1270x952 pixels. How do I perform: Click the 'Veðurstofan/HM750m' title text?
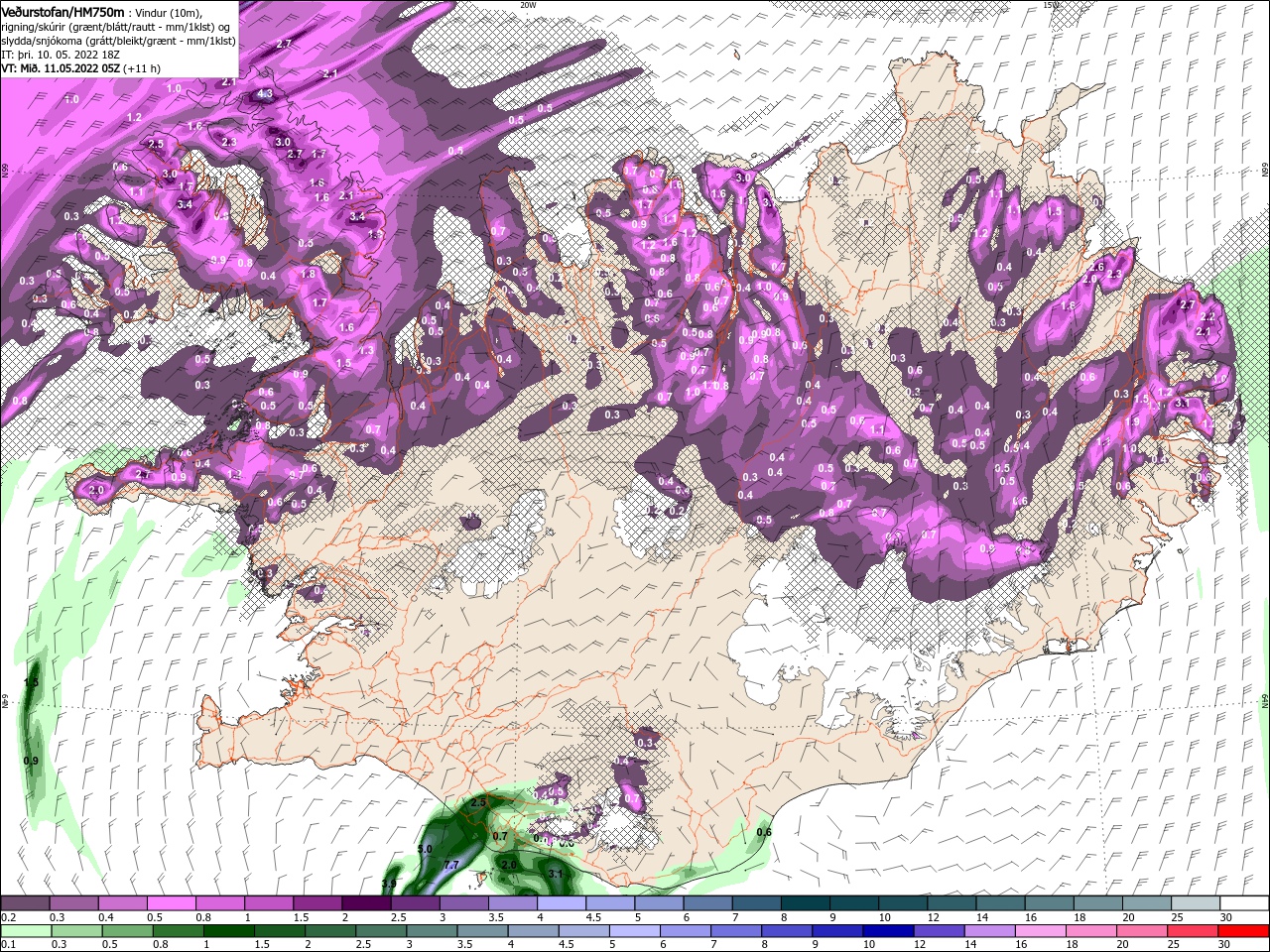[x=63, y=11]
